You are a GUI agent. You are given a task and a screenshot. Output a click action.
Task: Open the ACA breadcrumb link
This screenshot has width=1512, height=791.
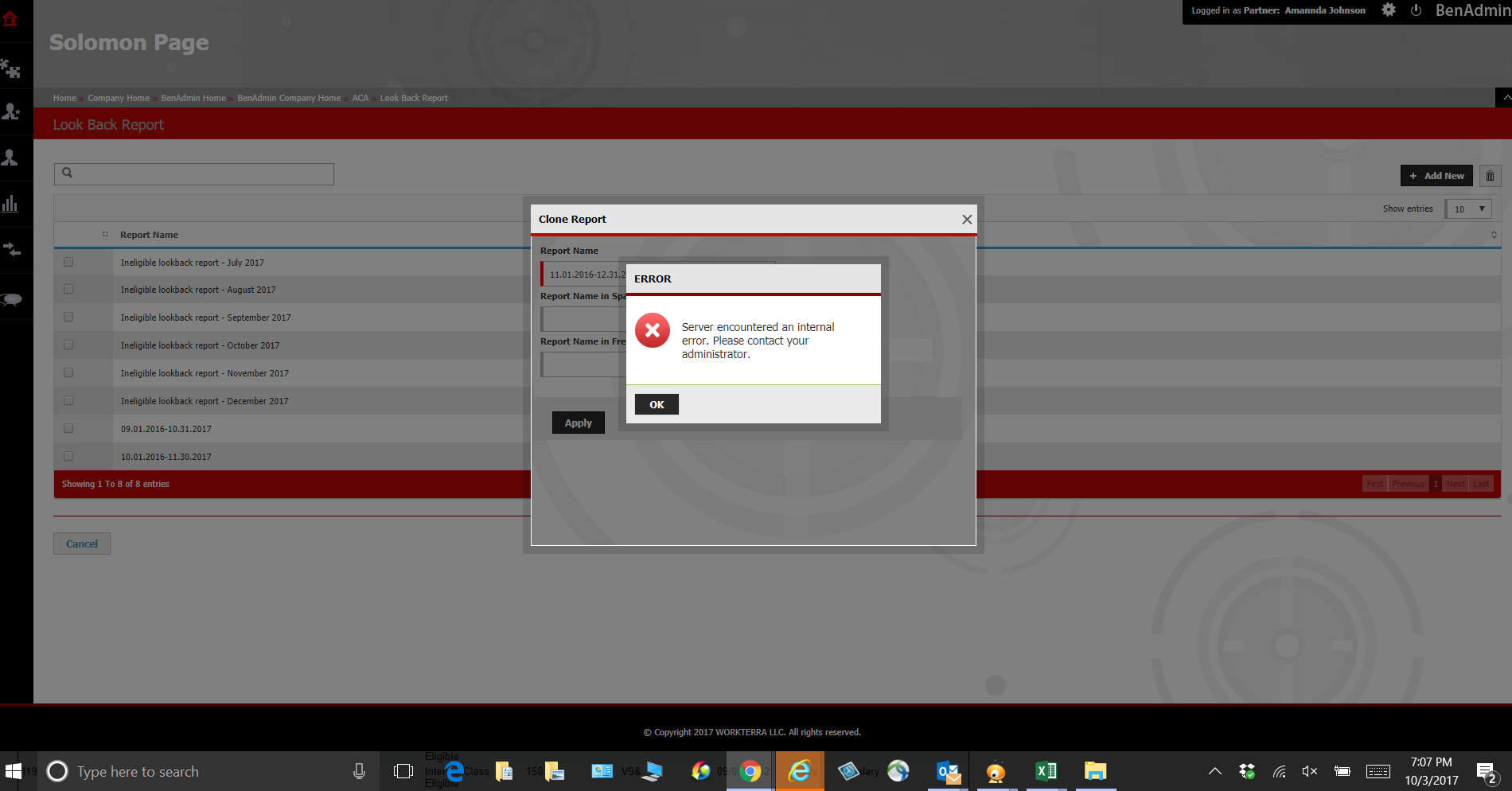pos(360,97)
